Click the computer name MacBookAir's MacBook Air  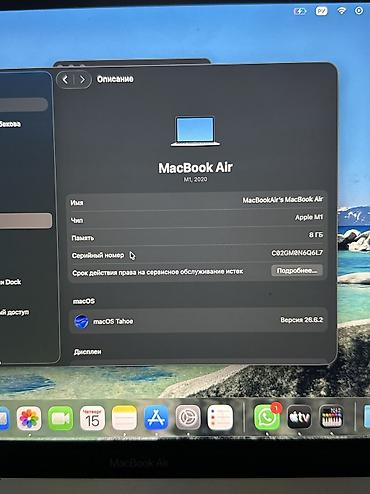click(x=282, y=200)
